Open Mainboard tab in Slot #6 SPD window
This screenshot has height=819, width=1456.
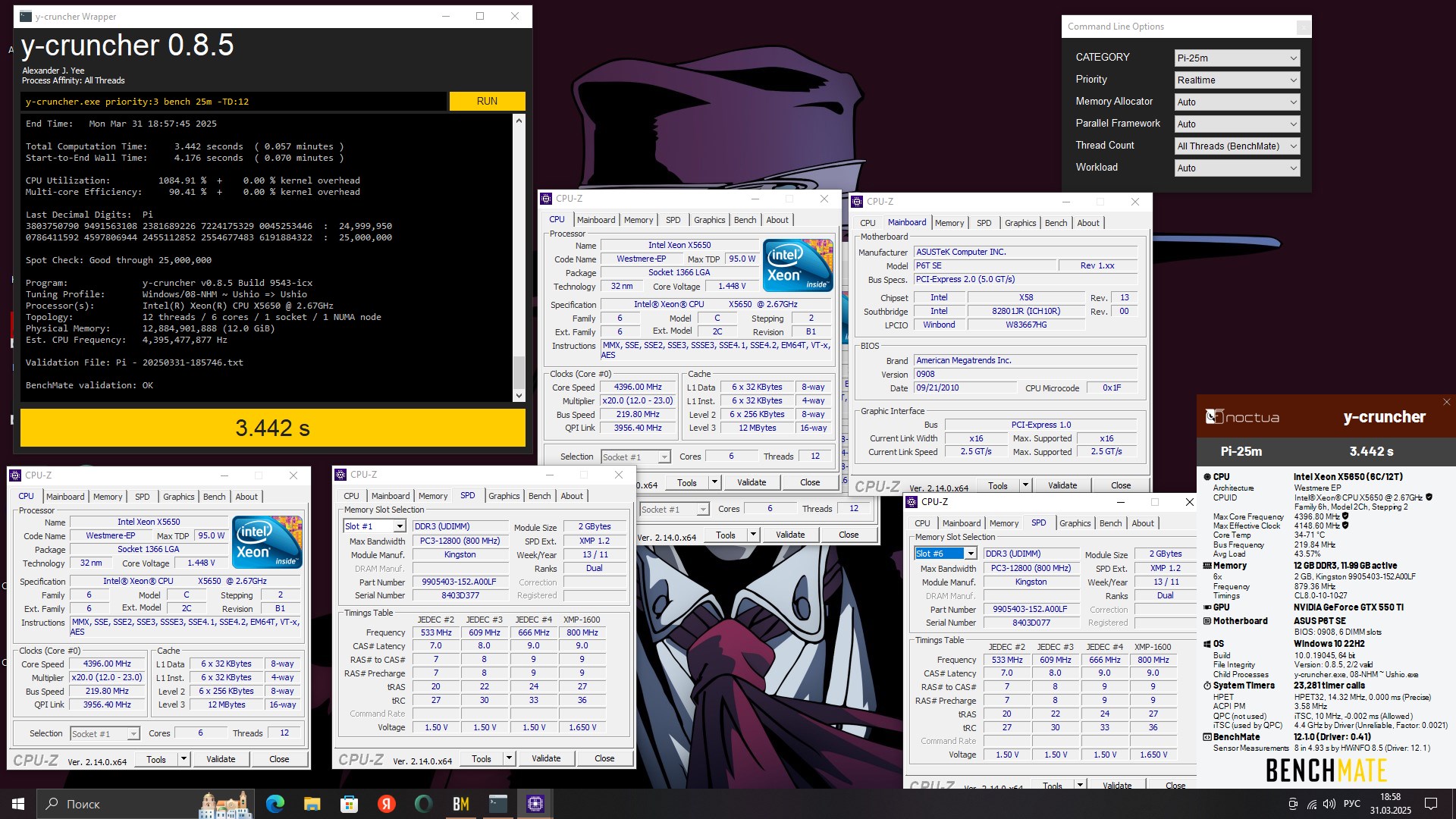[x=962, y=523]
